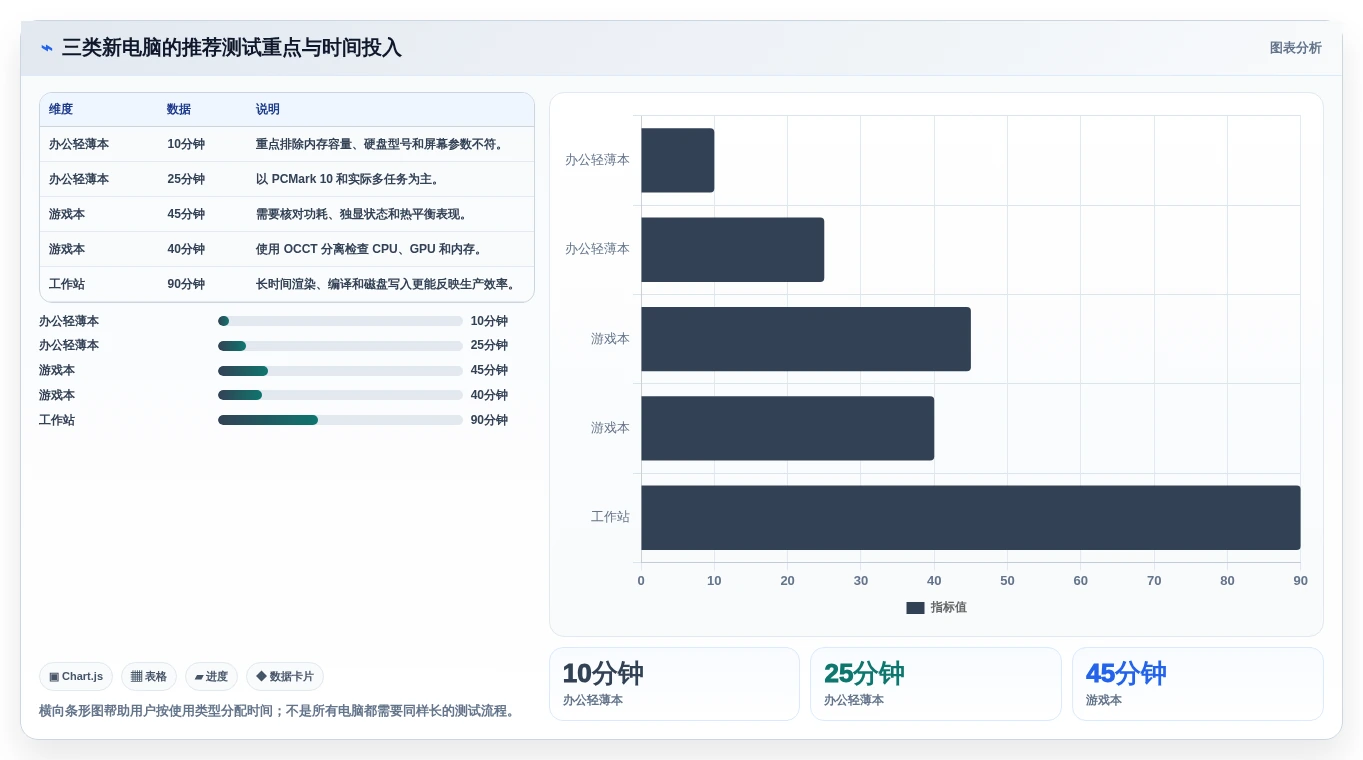Screen dimensions: 1363x760
Task: Click the 90分钟 cell in the table
Action: [186, 284]
